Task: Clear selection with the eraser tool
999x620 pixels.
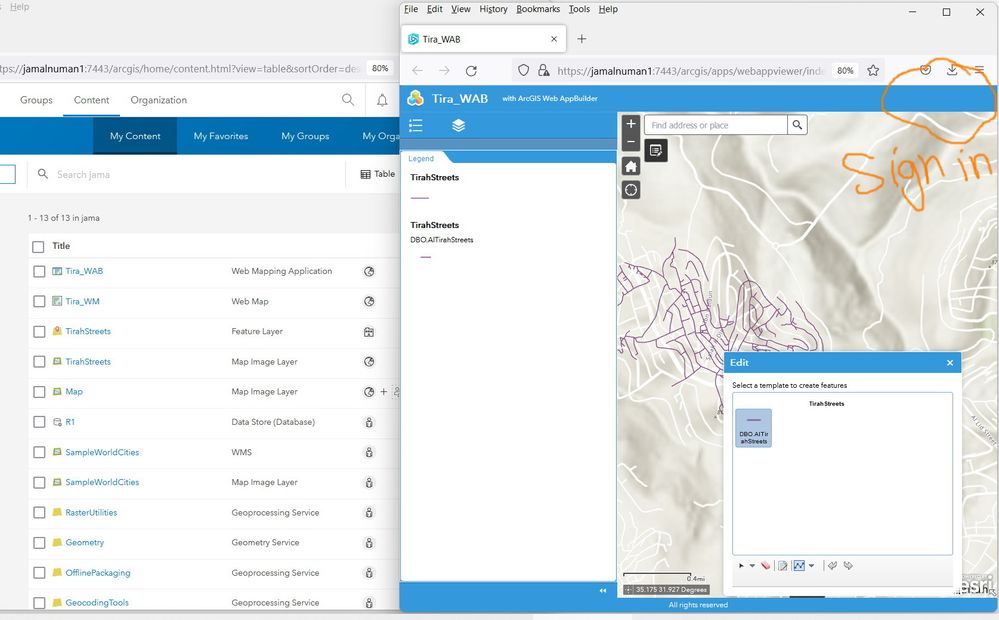Action: click(765, 566)
